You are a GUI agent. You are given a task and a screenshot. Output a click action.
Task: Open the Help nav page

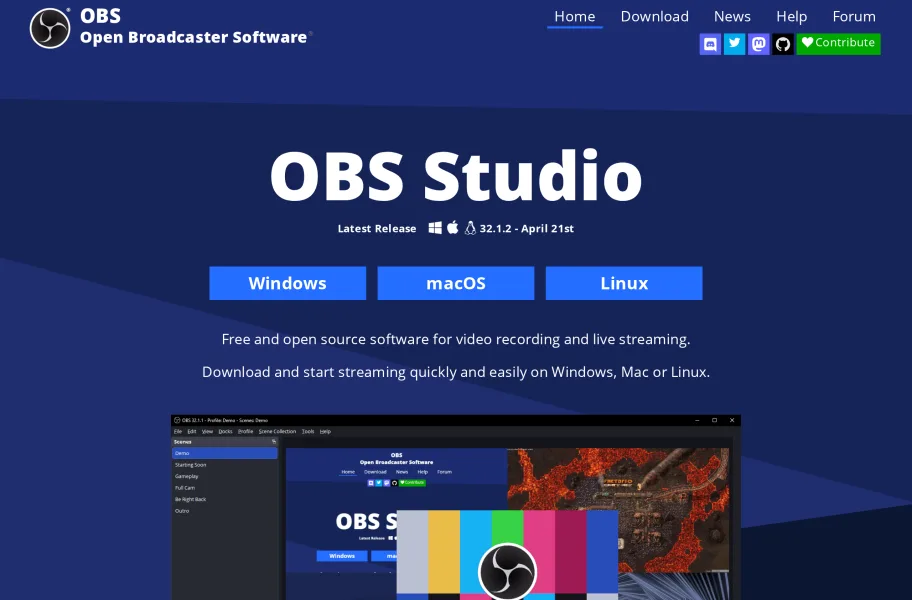pos(792,16)
